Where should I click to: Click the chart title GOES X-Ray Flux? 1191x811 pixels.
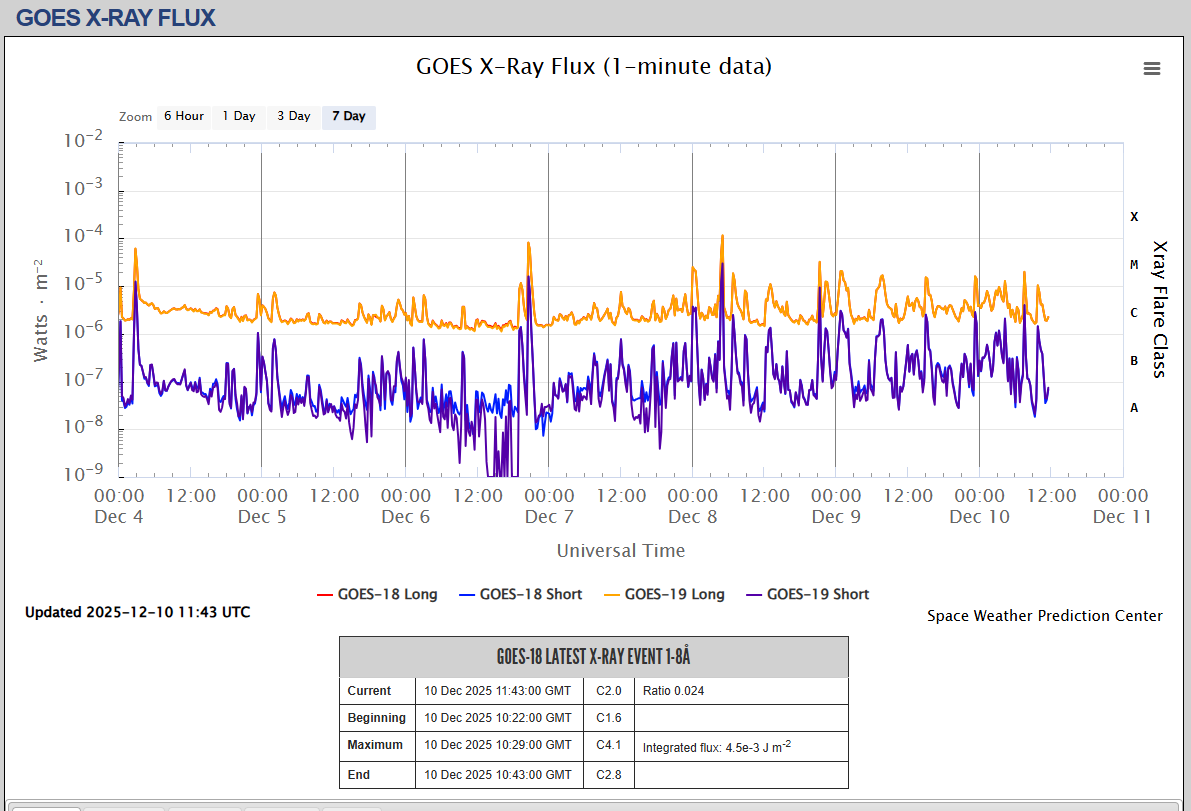(594, 66)
